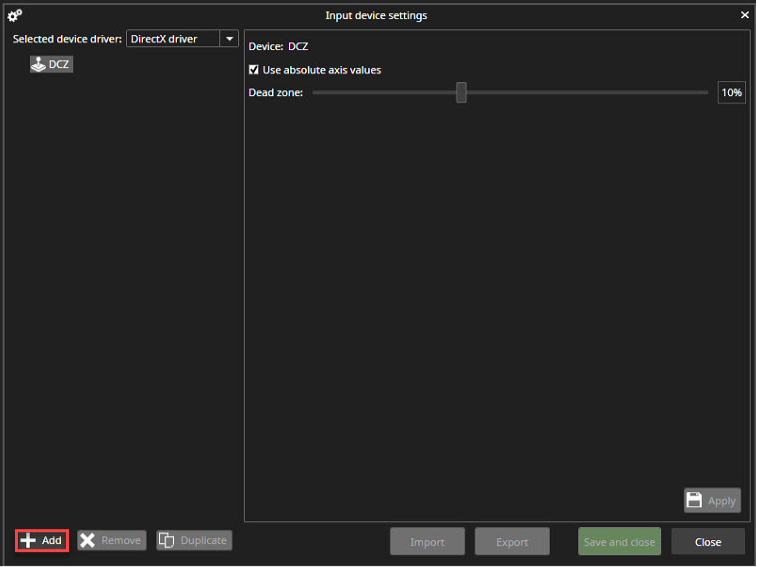757x567 pixels.
Task: Click the floppy disk Apply icon
Action: pyautogui.click(x=695, y=500)
